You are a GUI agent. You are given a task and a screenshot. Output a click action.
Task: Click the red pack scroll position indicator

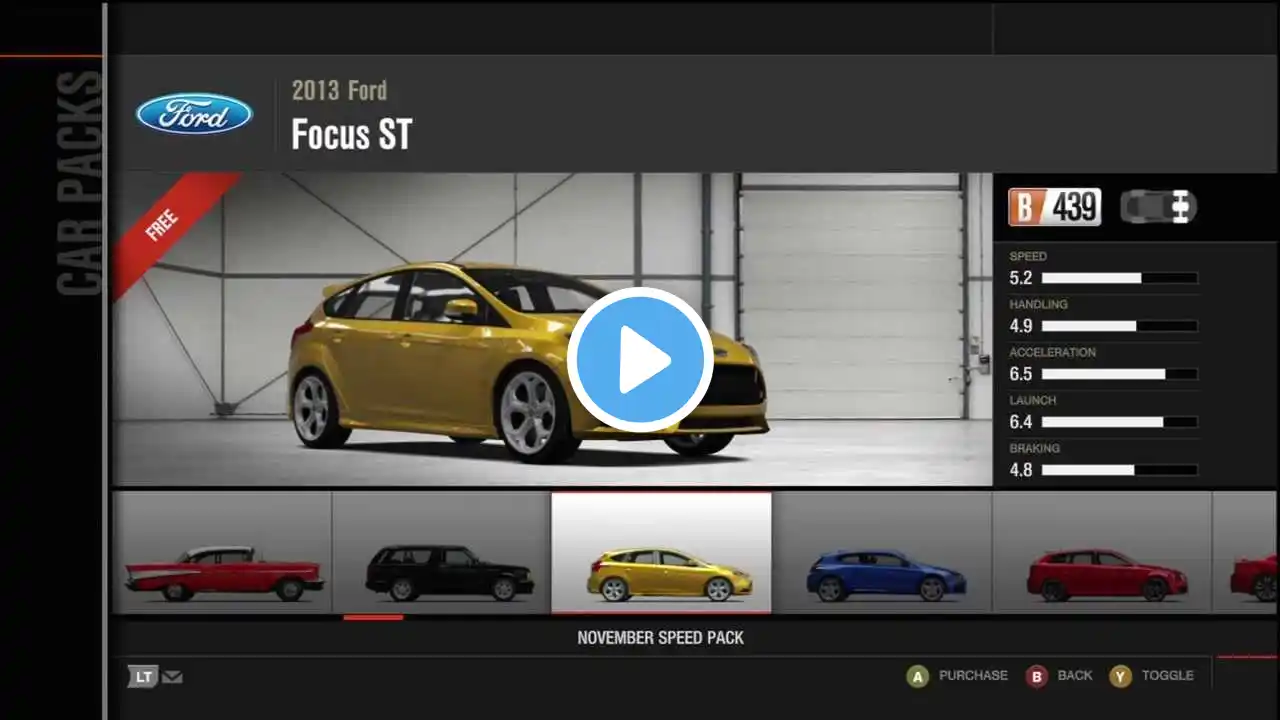click(x=373, y=618)
